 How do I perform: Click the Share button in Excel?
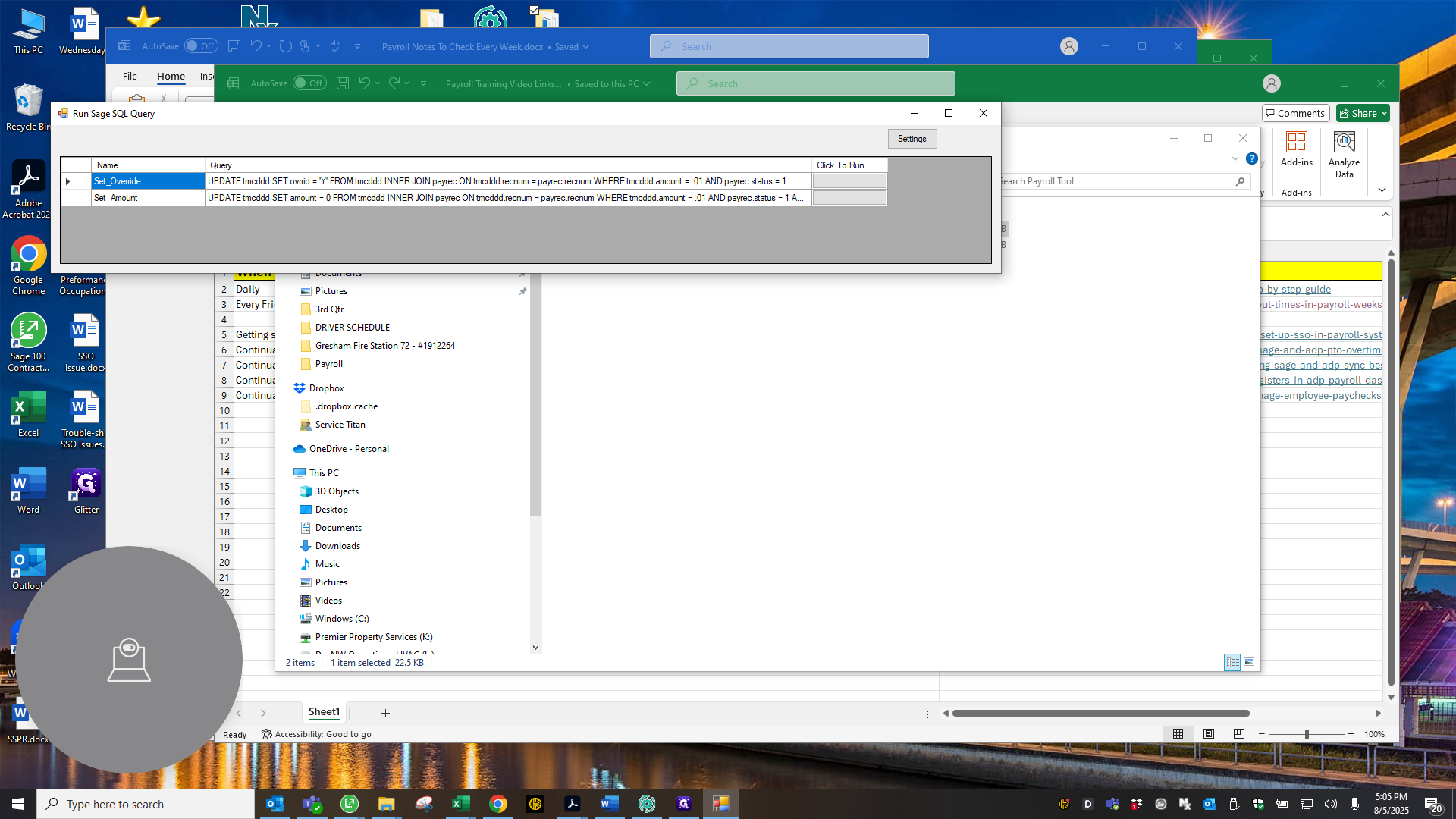pyautogui.click(x=1363, y=113)
